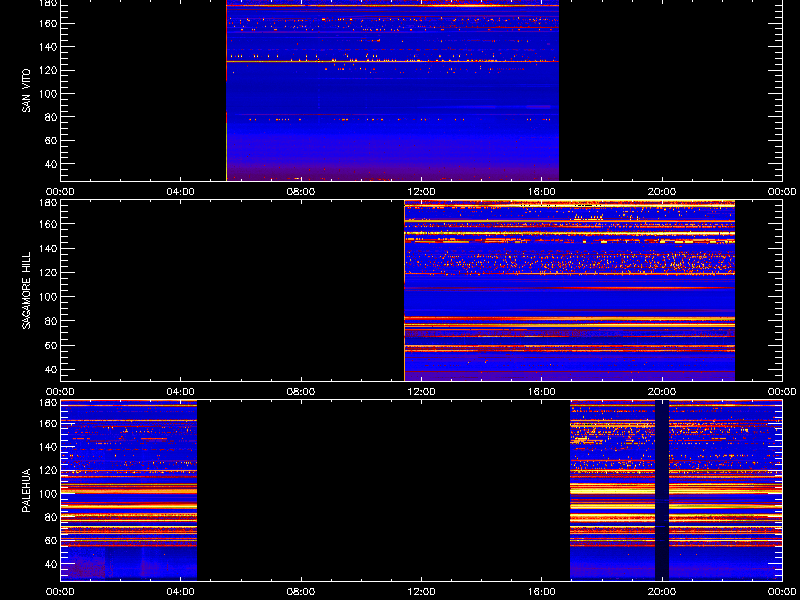Image resolution: width=800 pixels, height=600 pixels.
Task: Click the 16:00 time label under the San Vito plot
Action: pyautogui.click(x=542, y=192)
